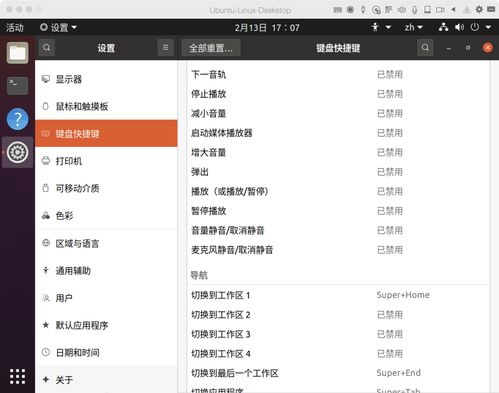Click the Super+End shortcut value
Image resolution: width=499 pixels, height=393 pixels.
[399, 373]
